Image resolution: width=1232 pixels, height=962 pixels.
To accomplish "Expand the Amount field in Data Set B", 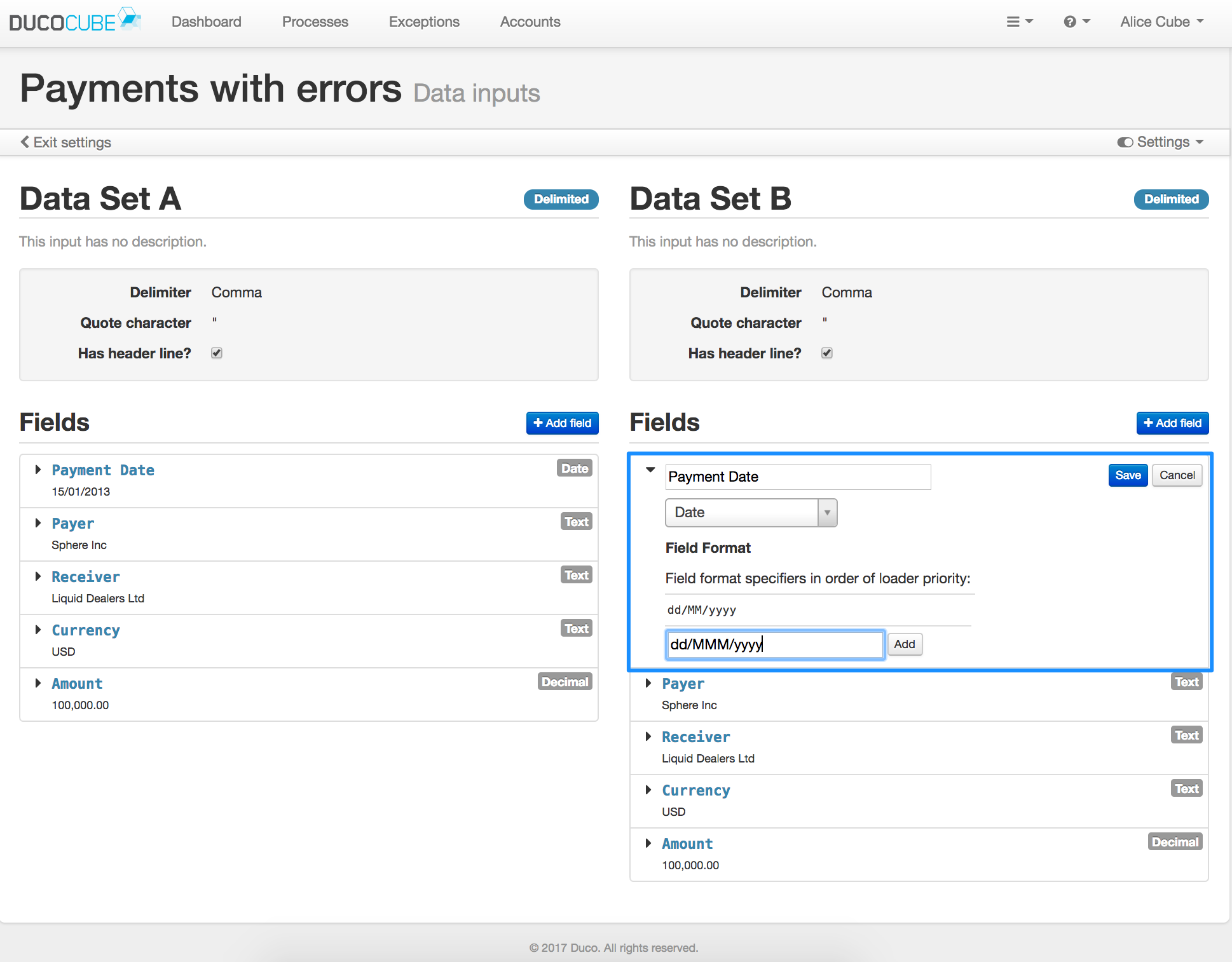I will click(x=648, y=843).
